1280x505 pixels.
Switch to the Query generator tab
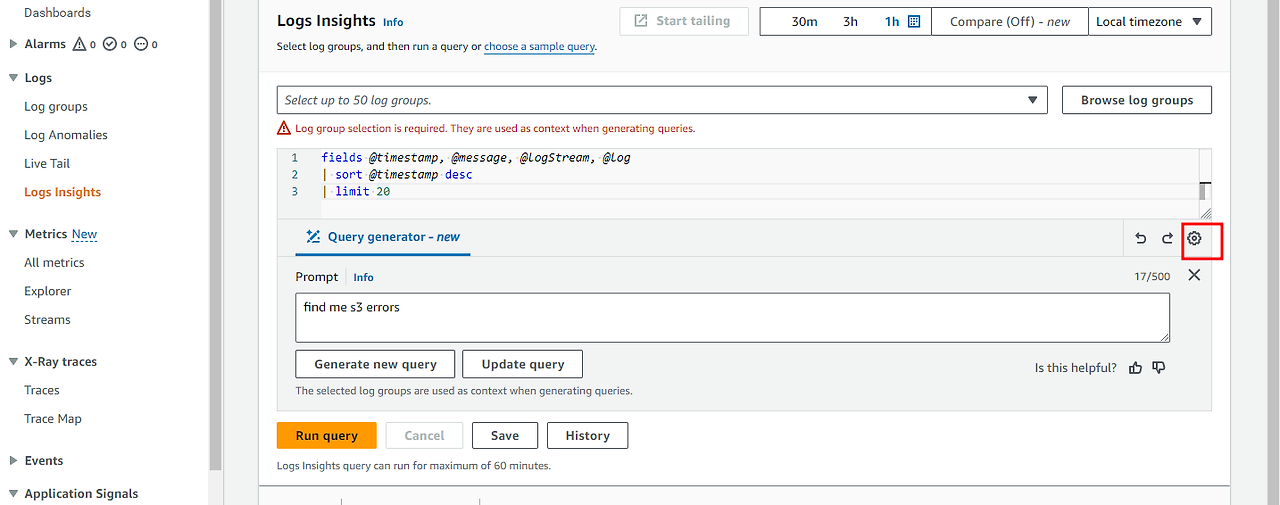(383, 237)
